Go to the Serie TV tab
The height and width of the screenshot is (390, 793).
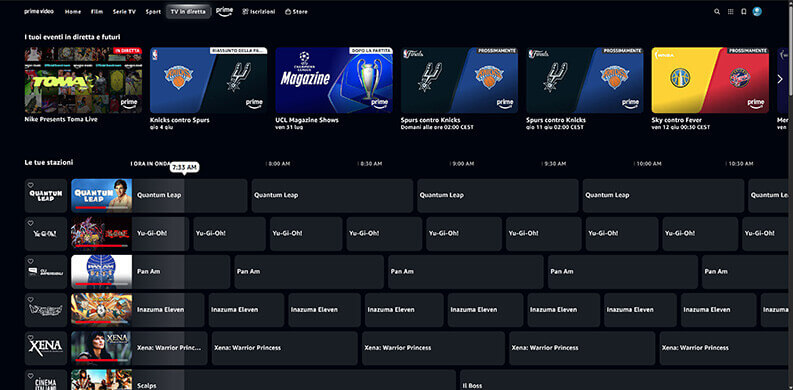pyautogui.click(x=124, y=12)
